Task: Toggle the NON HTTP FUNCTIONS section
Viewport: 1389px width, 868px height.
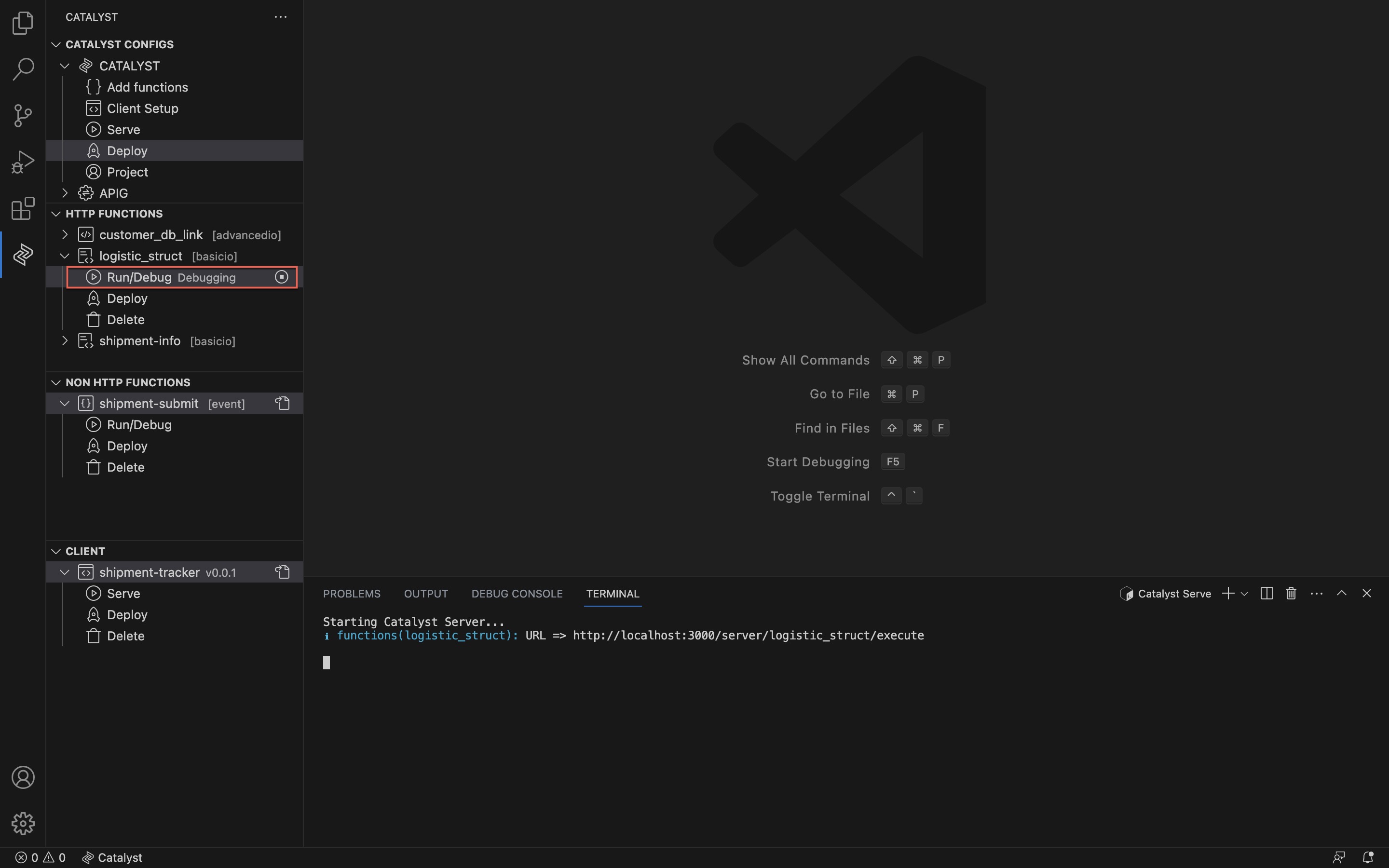Action: point(56,382)
